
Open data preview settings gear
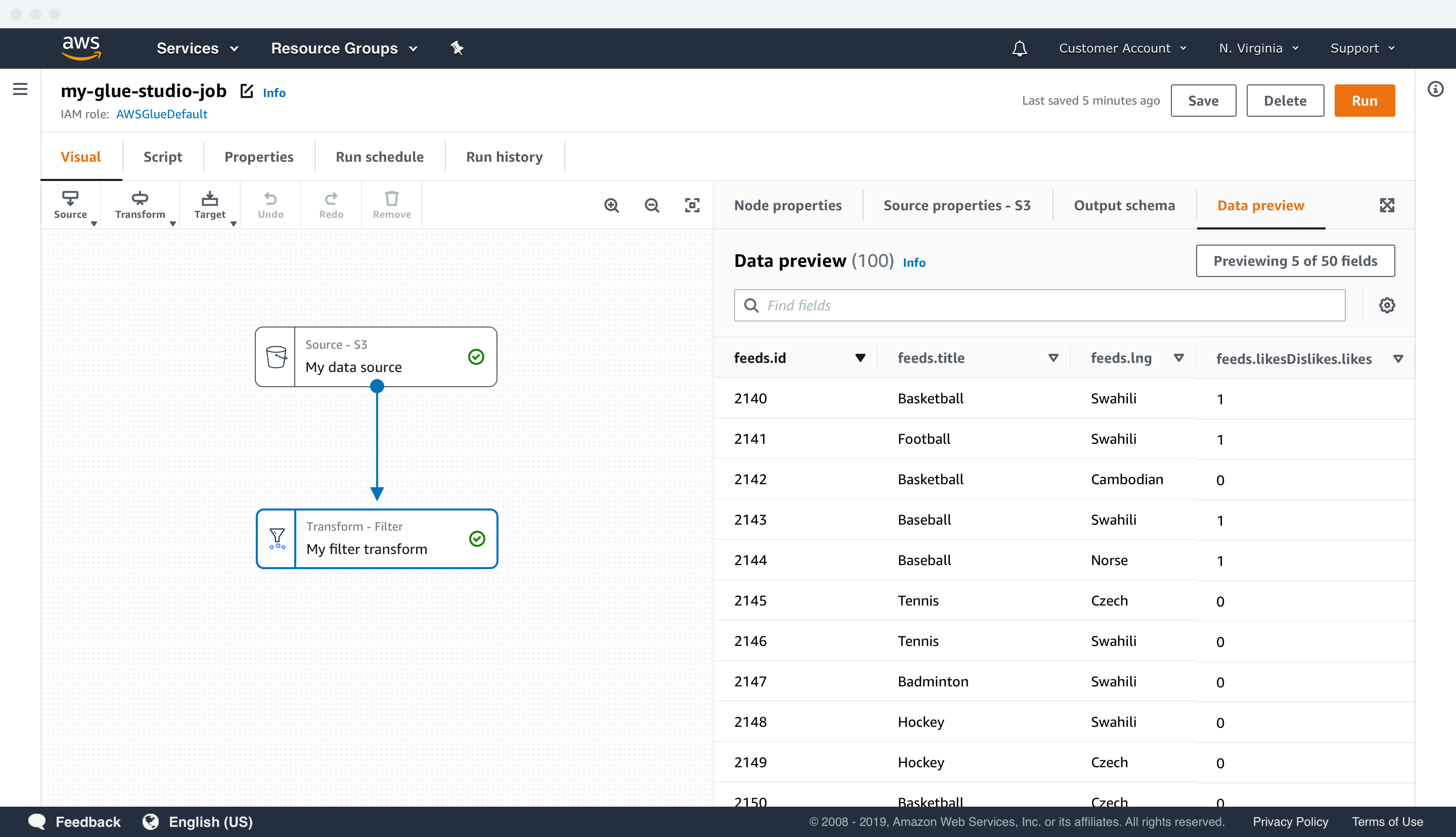click(1387, 305)
